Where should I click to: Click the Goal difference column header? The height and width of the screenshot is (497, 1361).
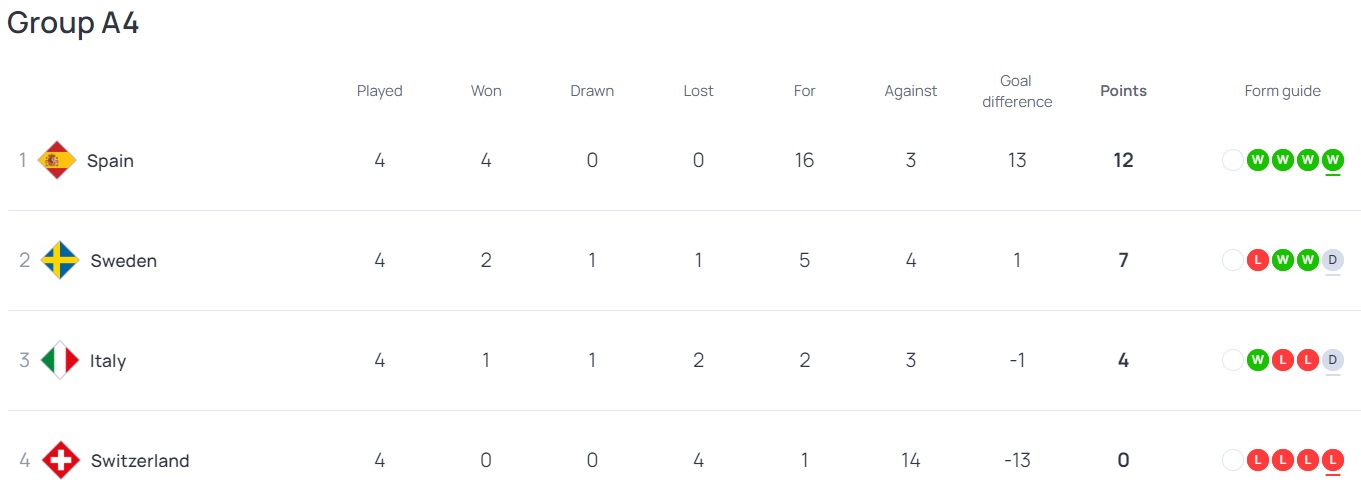(x=1016, y=91)
